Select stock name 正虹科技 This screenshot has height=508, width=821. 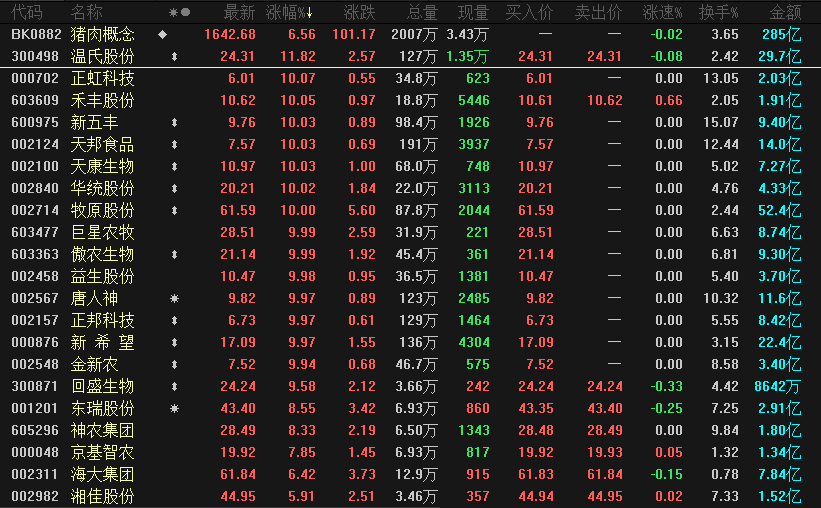(x=103, y=79)
